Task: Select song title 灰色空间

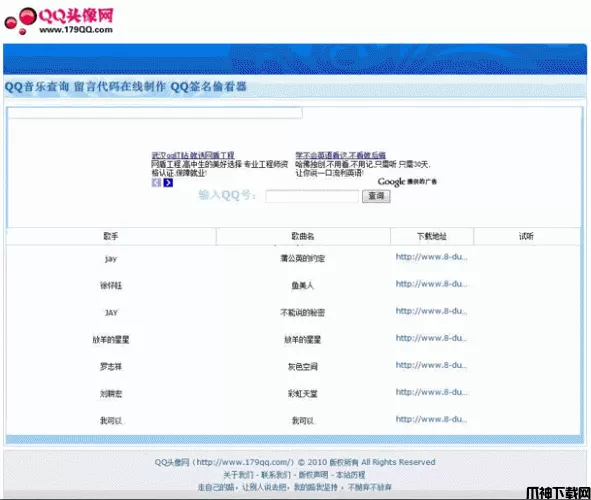Action: tap(303, 367)
